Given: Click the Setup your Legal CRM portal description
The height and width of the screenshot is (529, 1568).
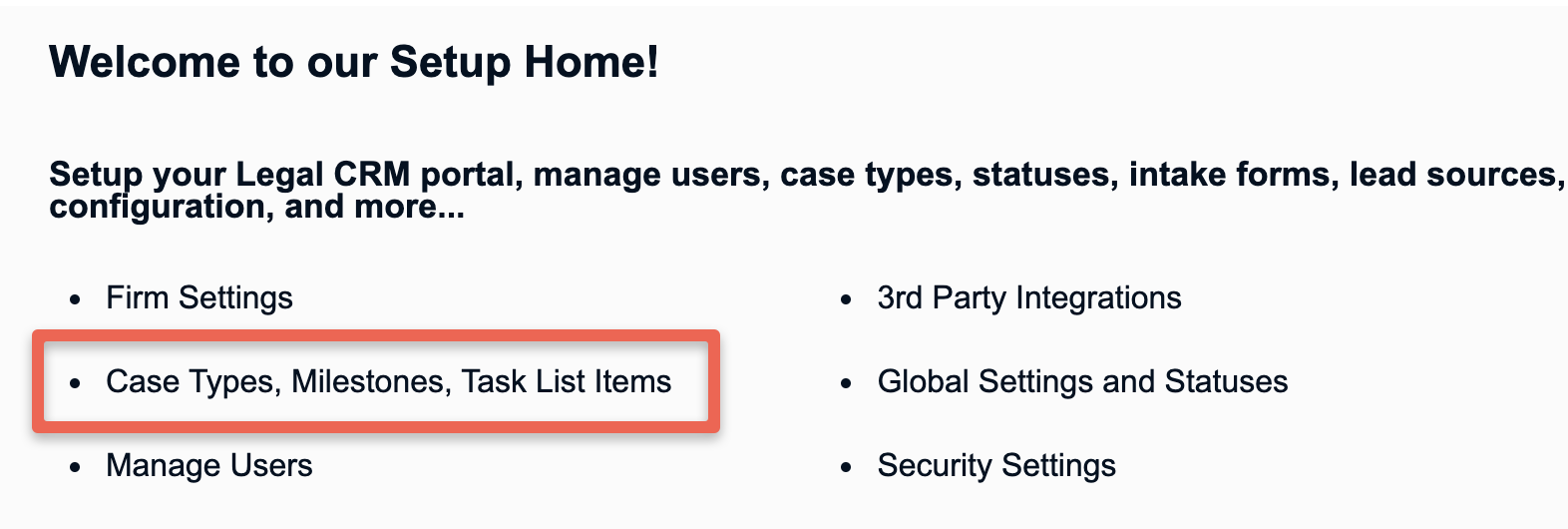Looking at the screenshot, I should 806,190.
